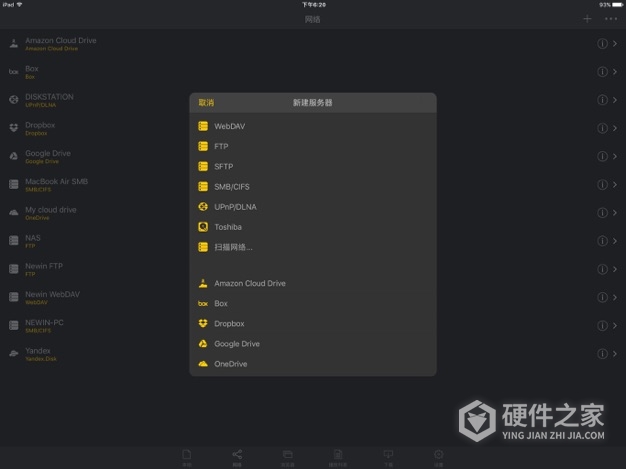
Task: Click the Newin FTP row chevron
Action: [x=615, y=269]
